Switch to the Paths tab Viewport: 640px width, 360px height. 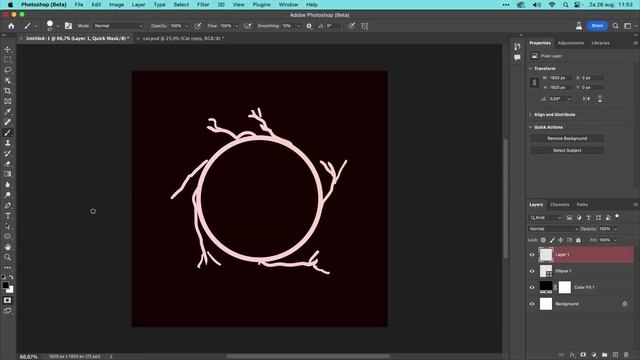click(582, 204)
